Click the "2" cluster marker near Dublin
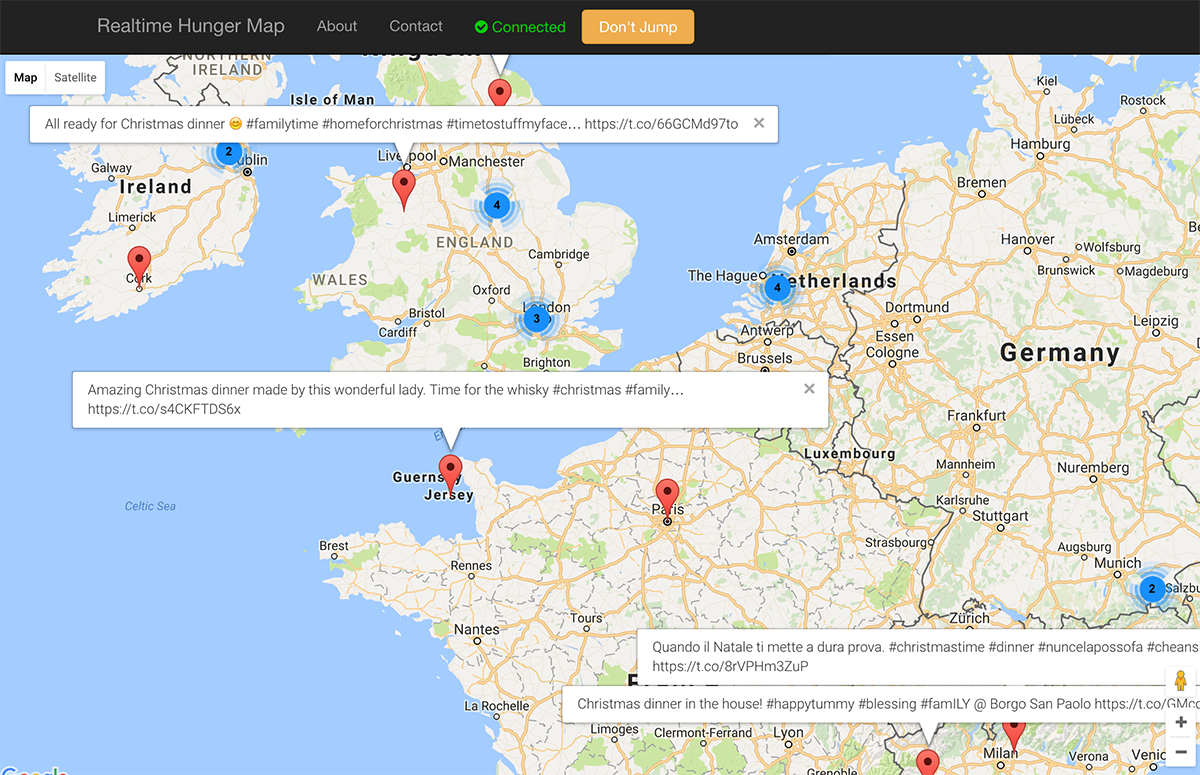 228,152
